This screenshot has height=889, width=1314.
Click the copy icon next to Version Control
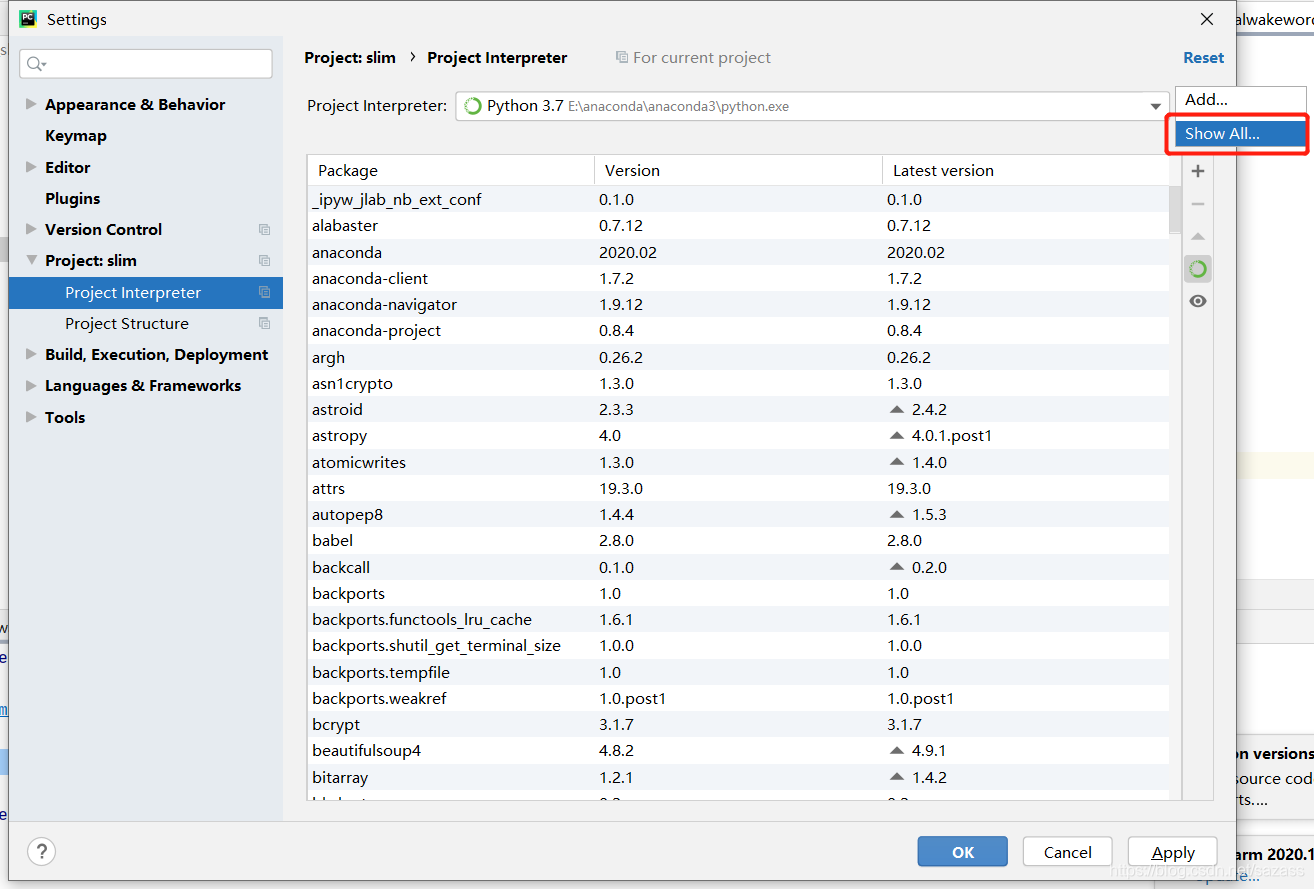point(264,230)
